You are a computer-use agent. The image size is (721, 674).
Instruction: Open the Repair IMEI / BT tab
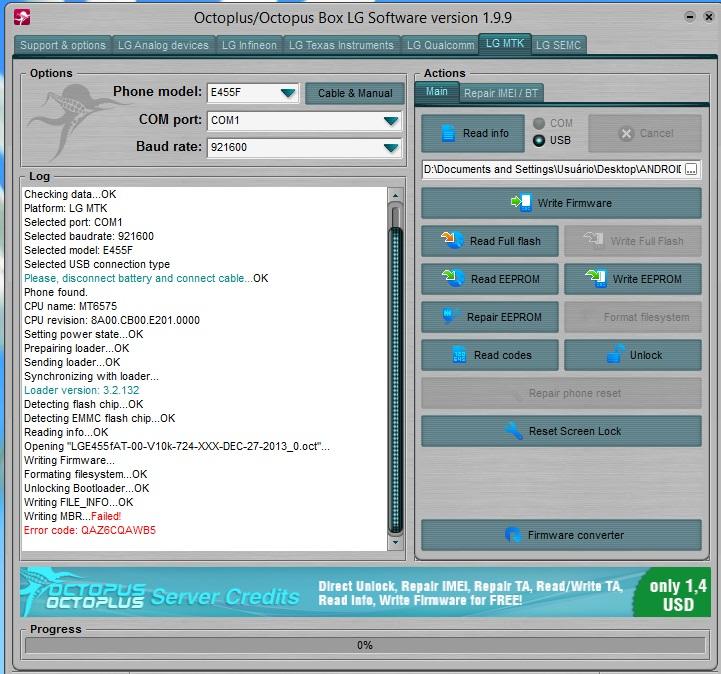pos(501,93)
